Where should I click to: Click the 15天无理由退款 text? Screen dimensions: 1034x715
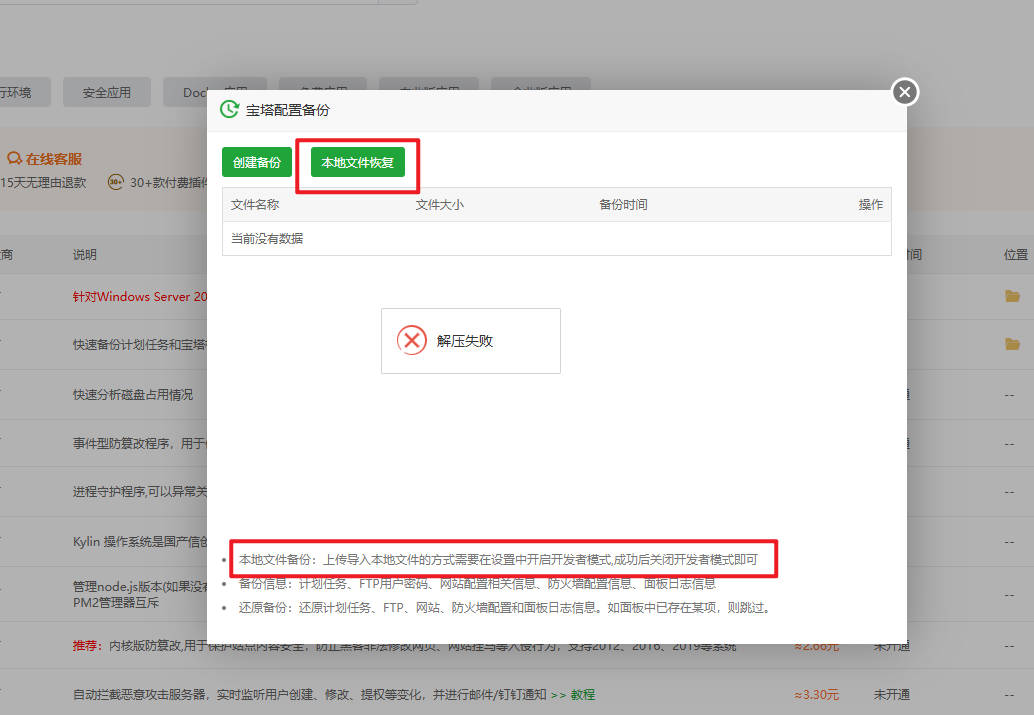(x=43, y=183)
